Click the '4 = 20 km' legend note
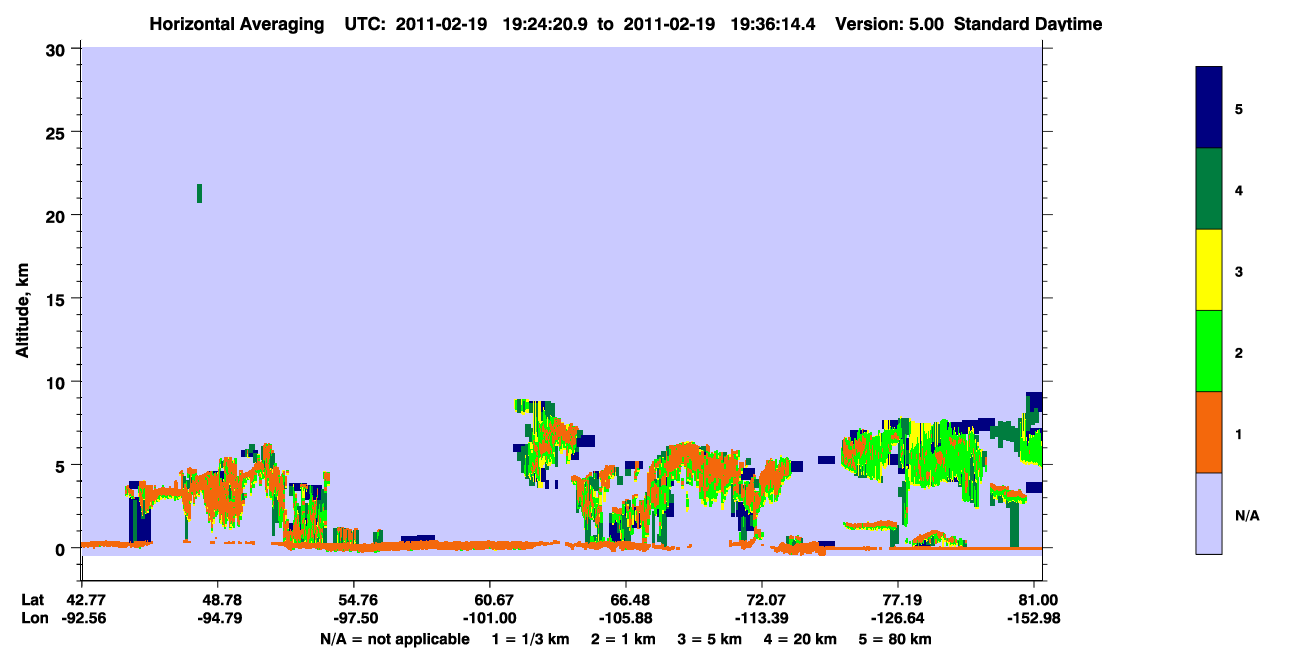Image resolution: width=1300 pixels, height=667 pixels. 798,639
